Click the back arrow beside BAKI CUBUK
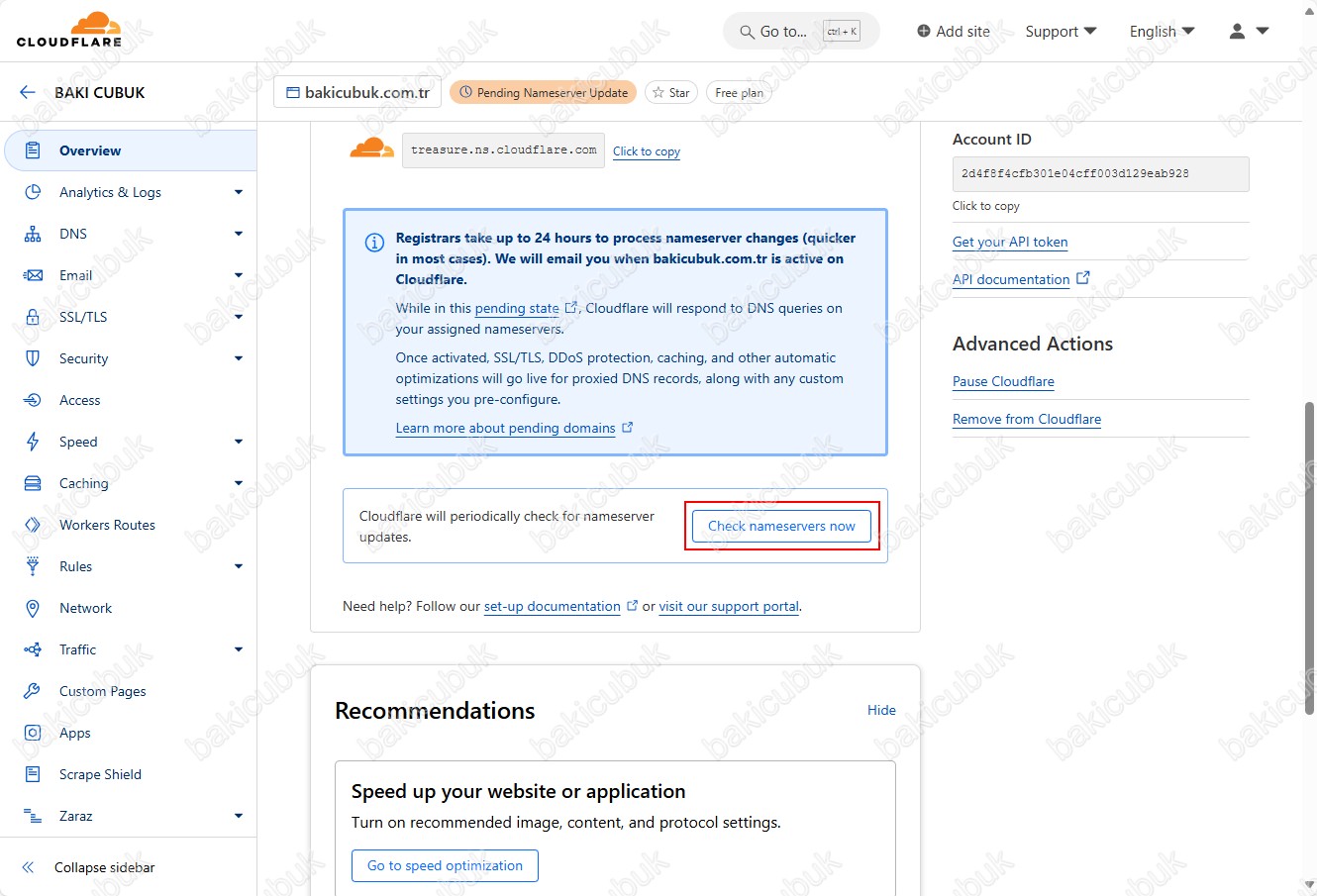Viewport: 1317px width, 896px height. point(27,92)
